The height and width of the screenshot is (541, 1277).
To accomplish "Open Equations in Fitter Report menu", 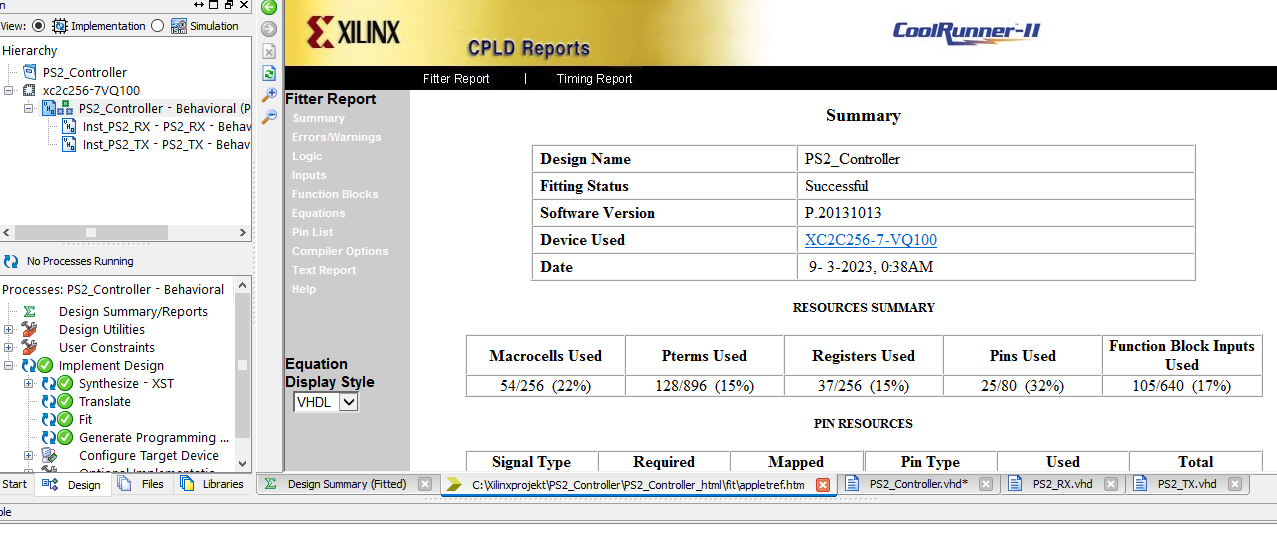I will [x=318, y=213].
